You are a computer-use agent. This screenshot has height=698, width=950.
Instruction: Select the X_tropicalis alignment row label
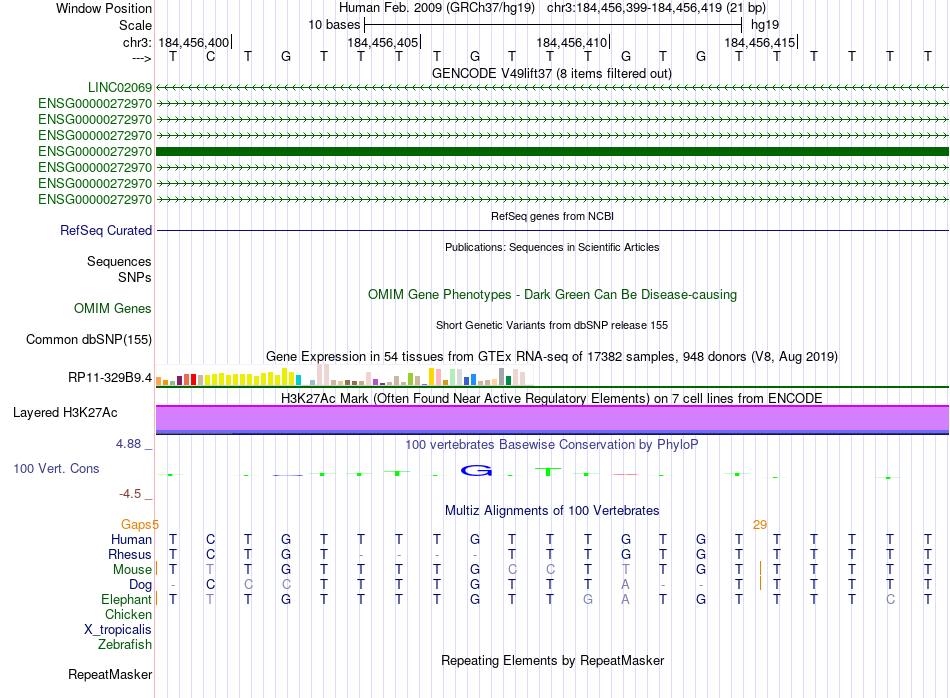[x=118, y=630]
